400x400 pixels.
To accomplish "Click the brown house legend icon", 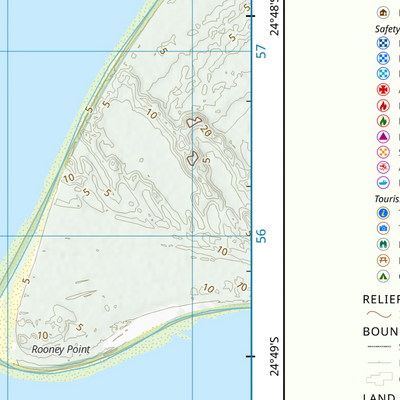I will coord(383,13).
